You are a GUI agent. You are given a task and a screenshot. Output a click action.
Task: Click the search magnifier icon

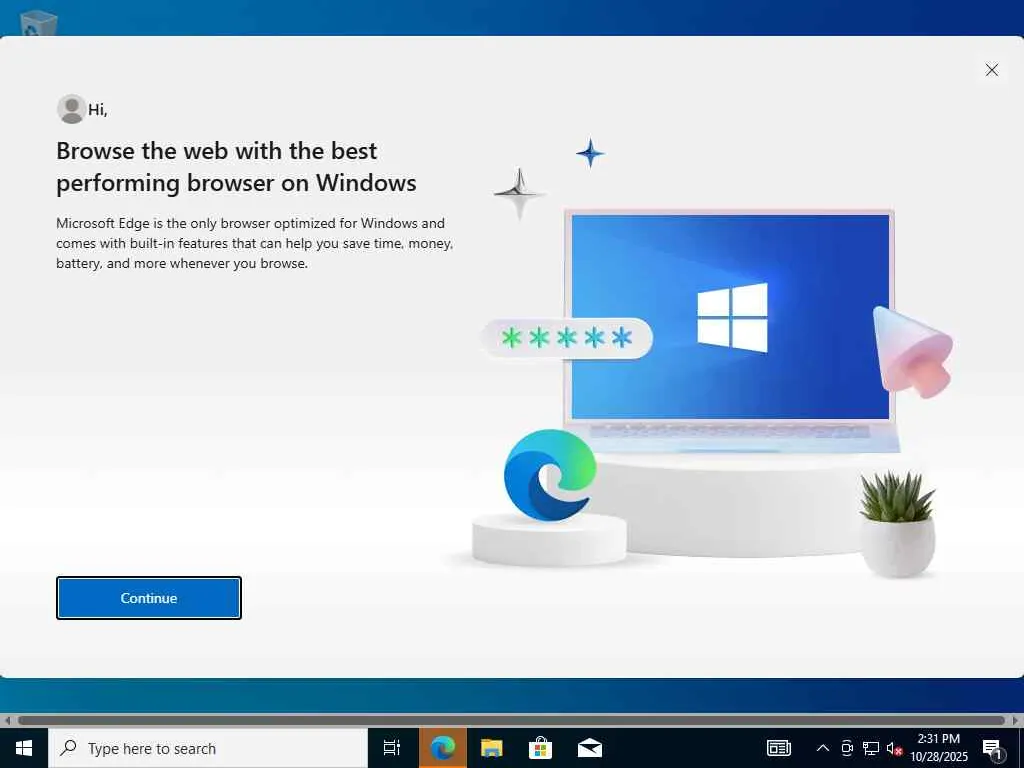68,748
